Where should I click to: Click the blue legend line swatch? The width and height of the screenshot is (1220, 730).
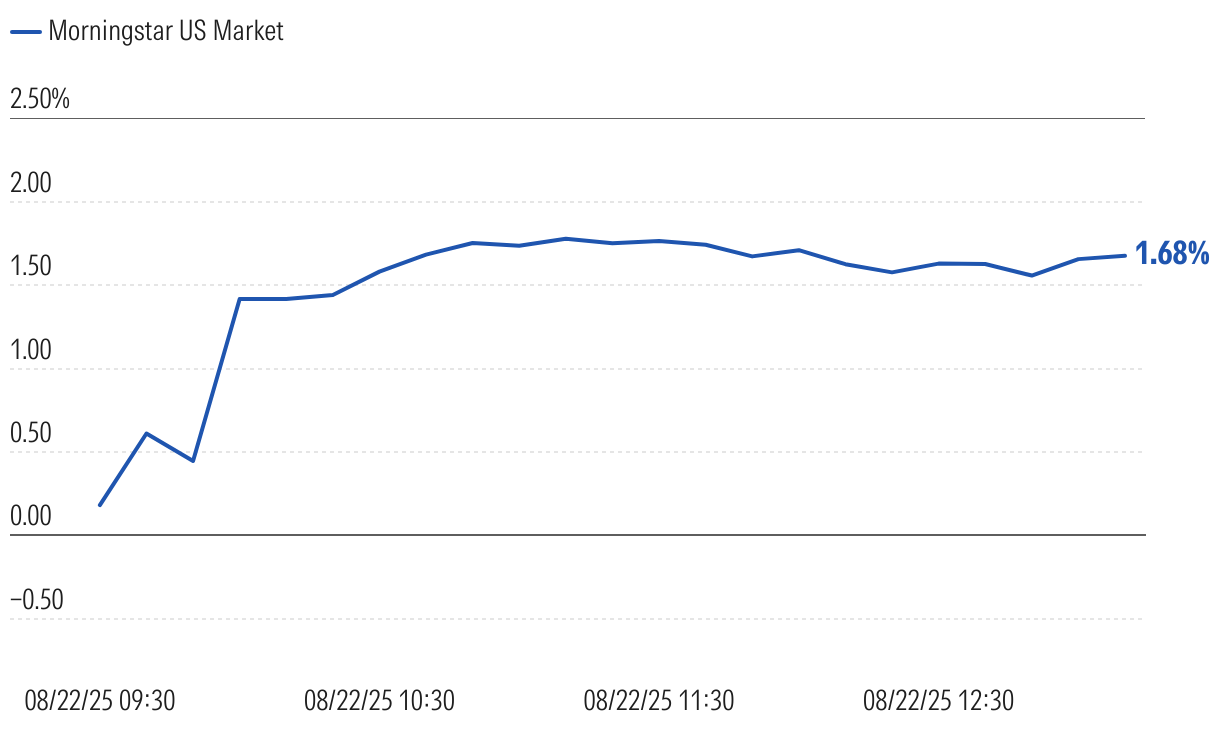(26, 32)
